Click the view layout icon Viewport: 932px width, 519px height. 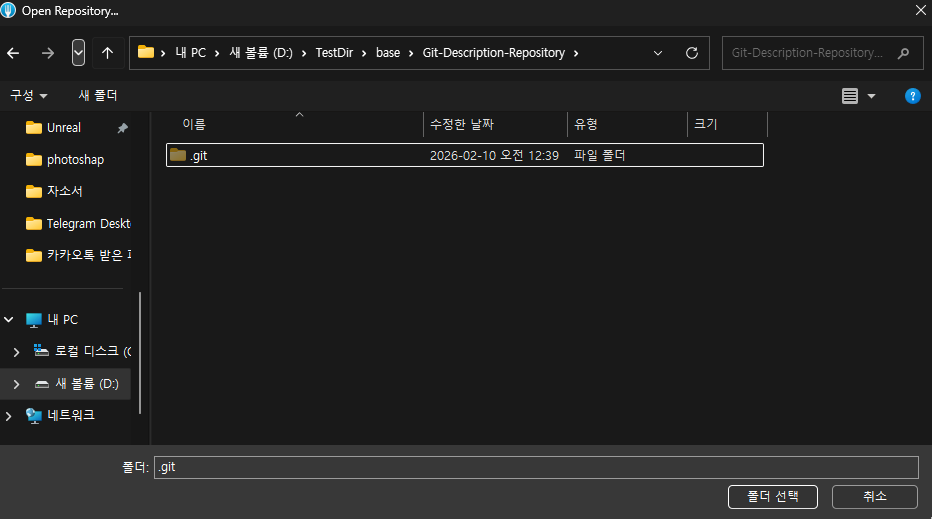tap(850, 96)
